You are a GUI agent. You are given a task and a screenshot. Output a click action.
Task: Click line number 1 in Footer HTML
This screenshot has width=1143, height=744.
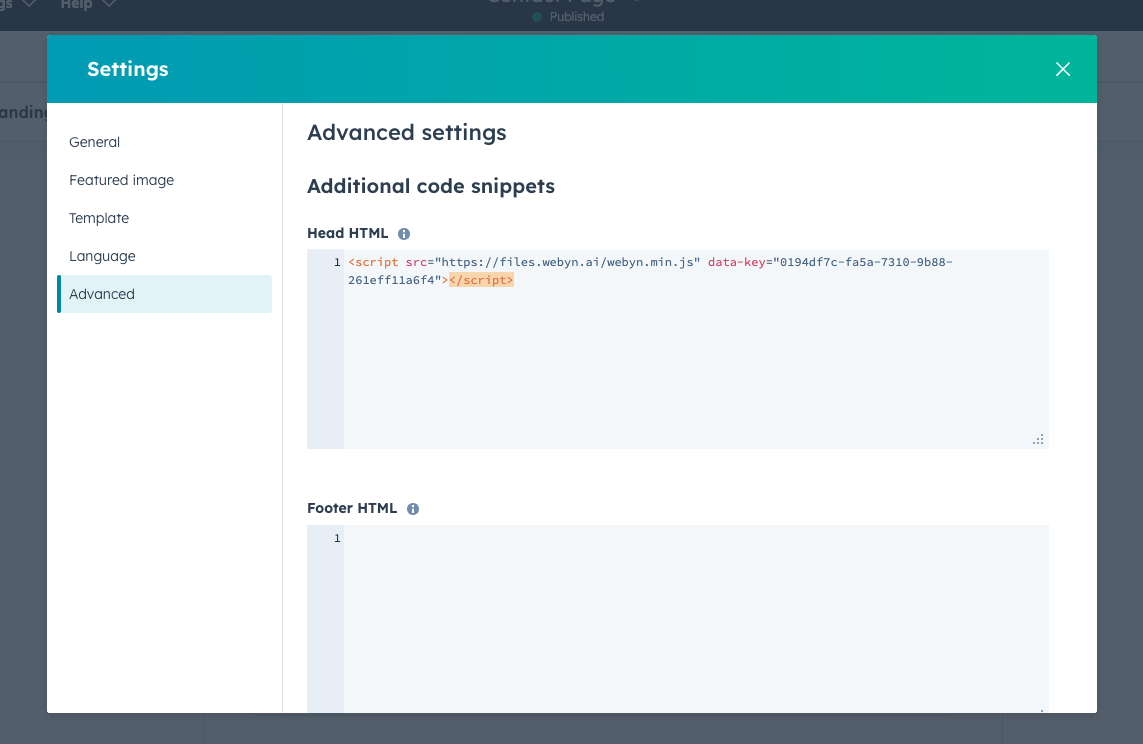pos(337,538)
